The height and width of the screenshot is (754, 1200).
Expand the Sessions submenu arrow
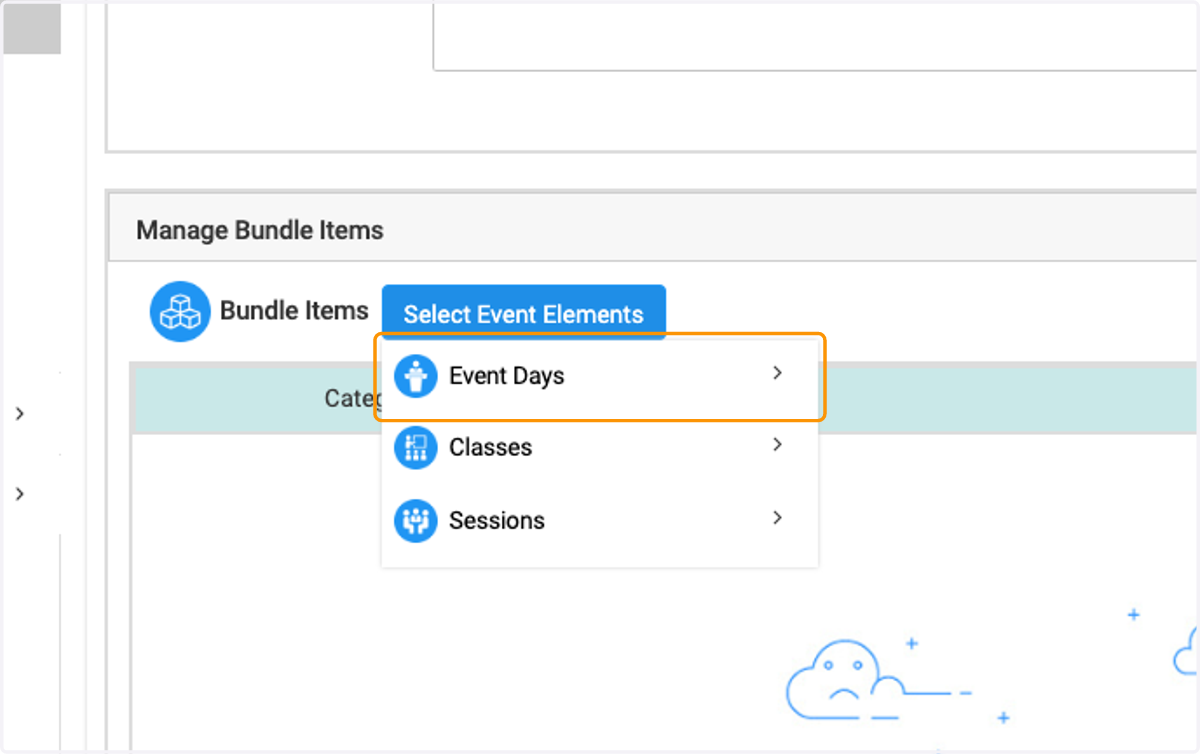point(777,518)
